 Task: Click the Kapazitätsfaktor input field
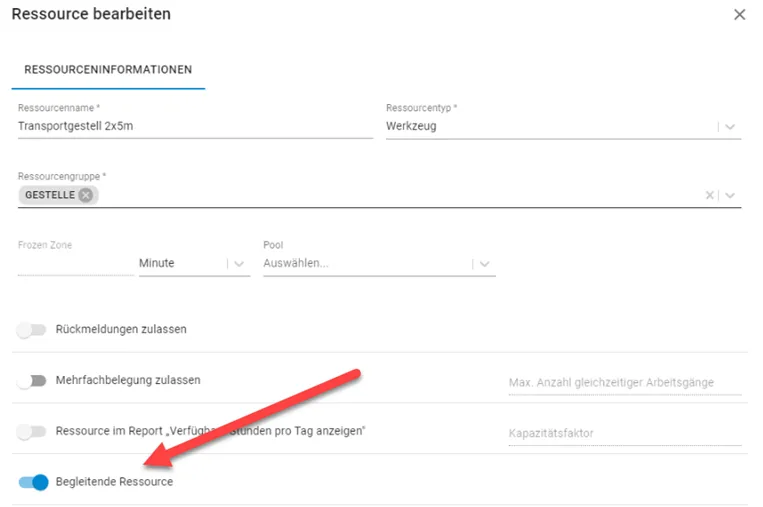[625, 434]
